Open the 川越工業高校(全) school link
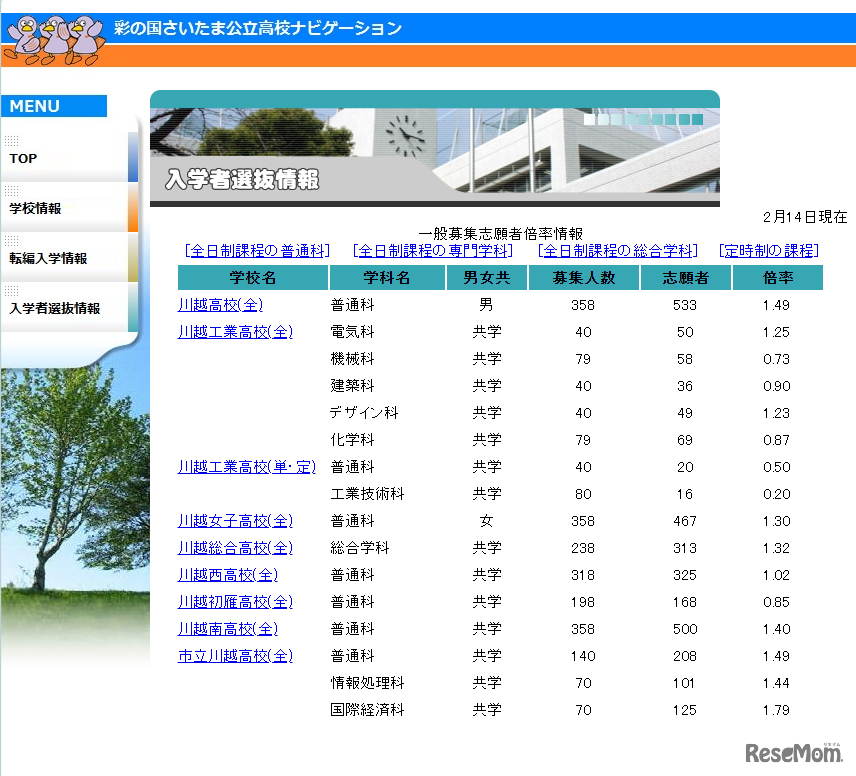 235,332
